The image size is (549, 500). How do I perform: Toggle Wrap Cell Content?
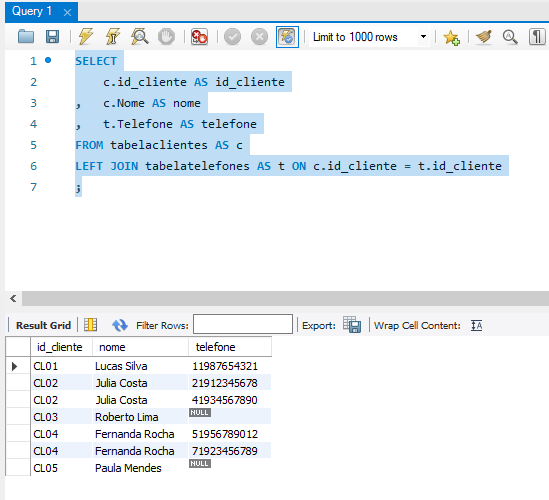coord(477,325)
